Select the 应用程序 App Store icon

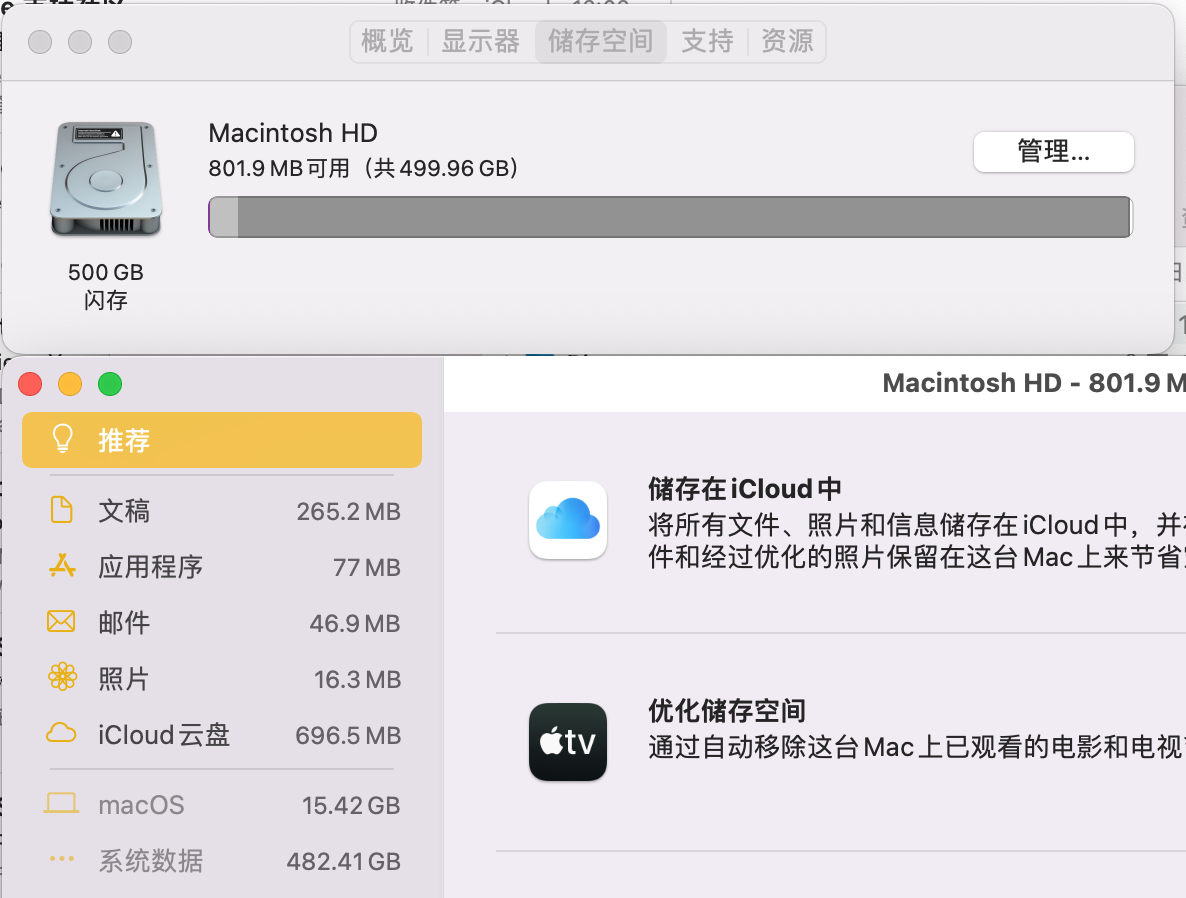pyautogui.click(x=62, y=567)
